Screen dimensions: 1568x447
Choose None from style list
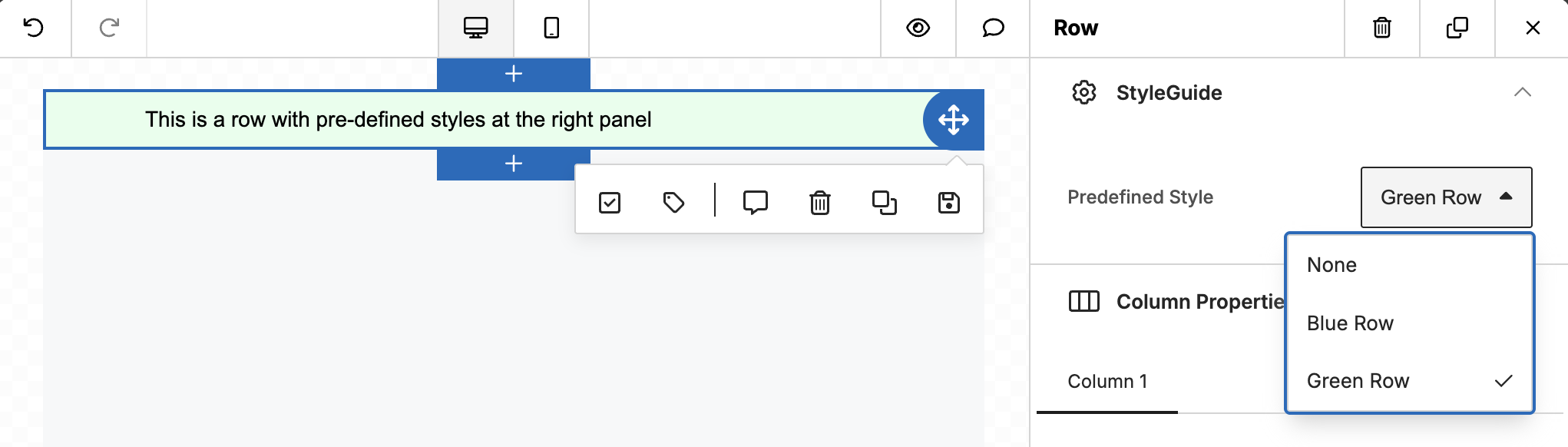1410,265
